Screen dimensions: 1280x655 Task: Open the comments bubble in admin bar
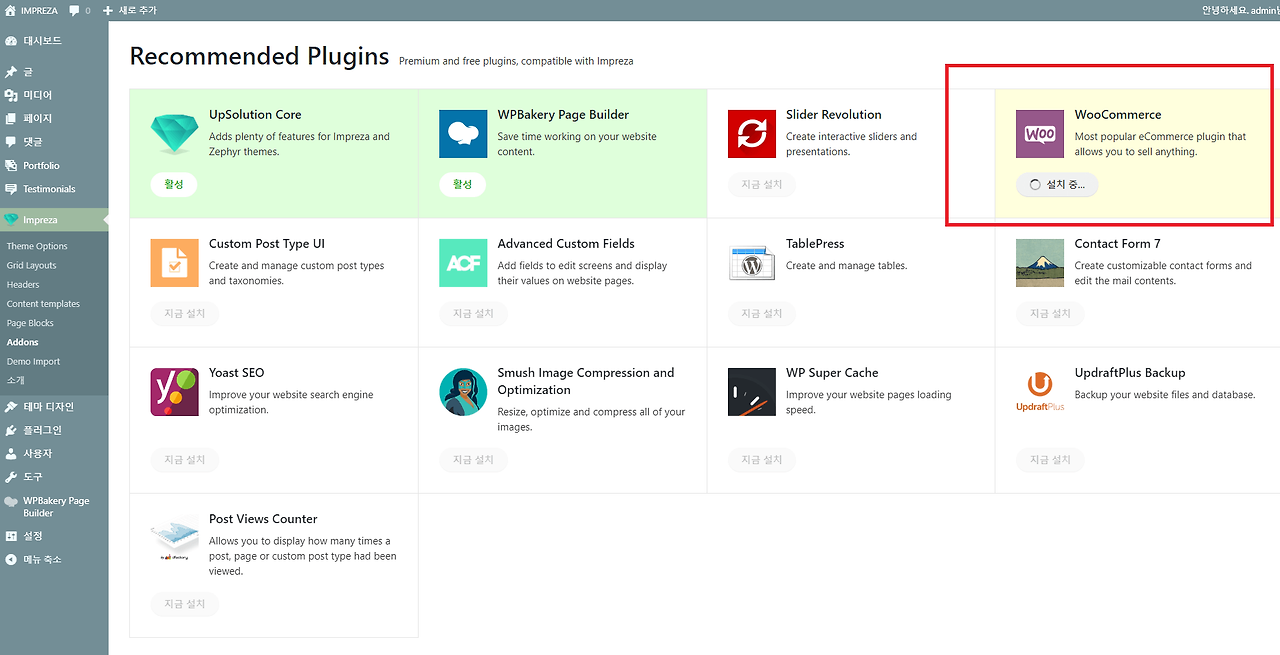pyautogui.click(x=75, y=11)
